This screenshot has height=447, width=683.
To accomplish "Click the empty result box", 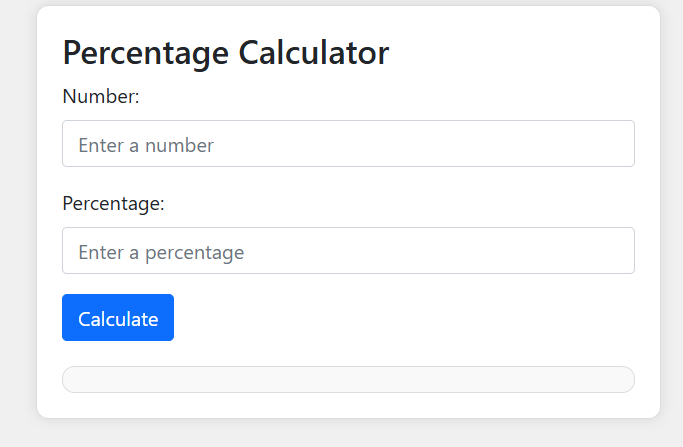I will 348,380.
